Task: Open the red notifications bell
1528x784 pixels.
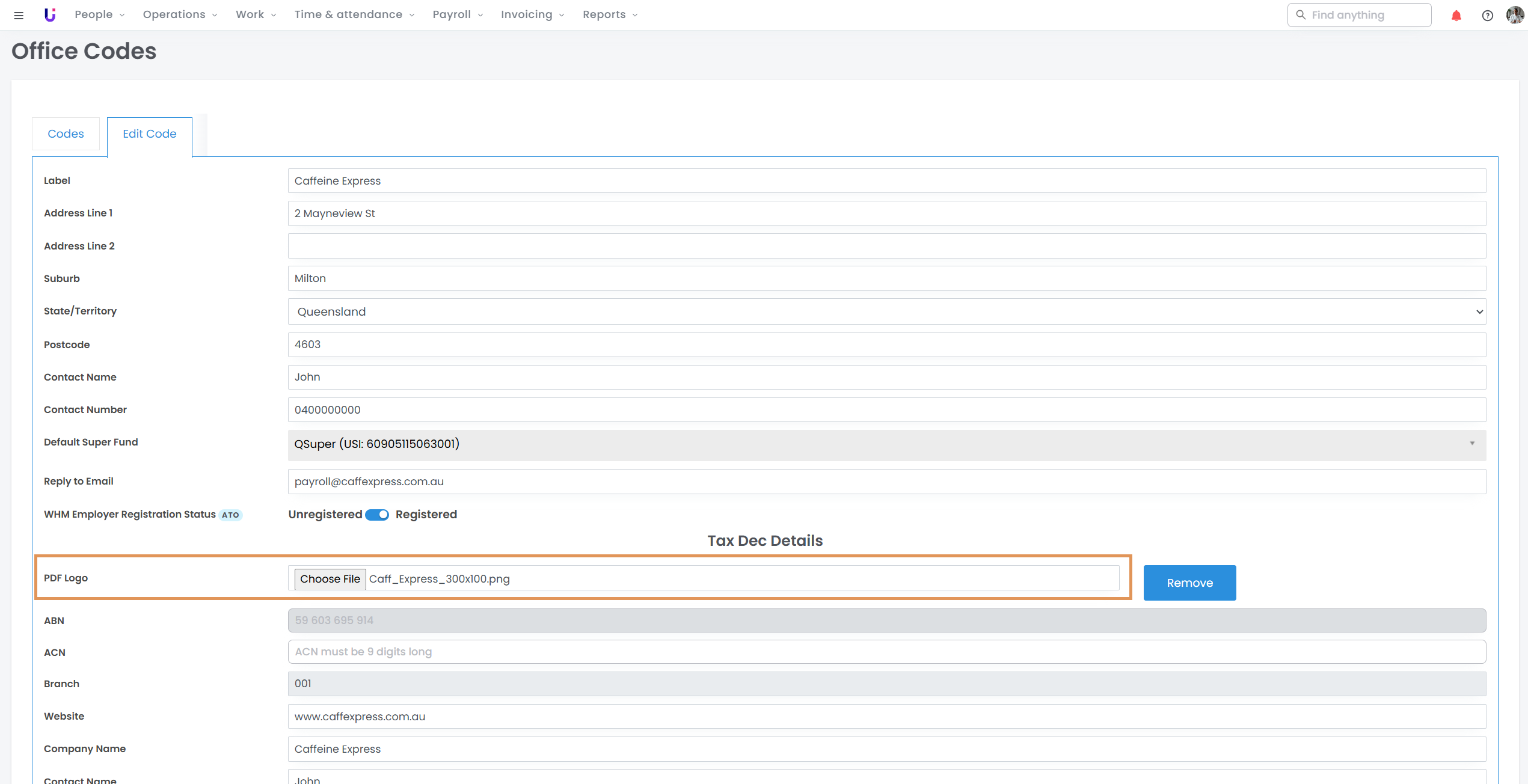Action: (x=1456, y=16)
